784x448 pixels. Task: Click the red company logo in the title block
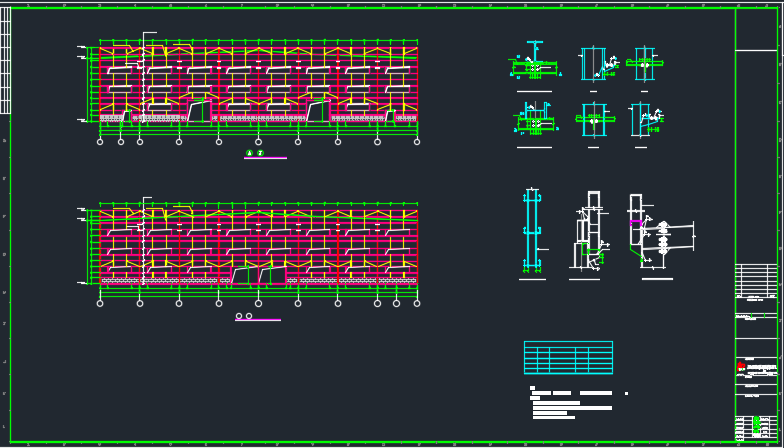click(x=741, y=366)
